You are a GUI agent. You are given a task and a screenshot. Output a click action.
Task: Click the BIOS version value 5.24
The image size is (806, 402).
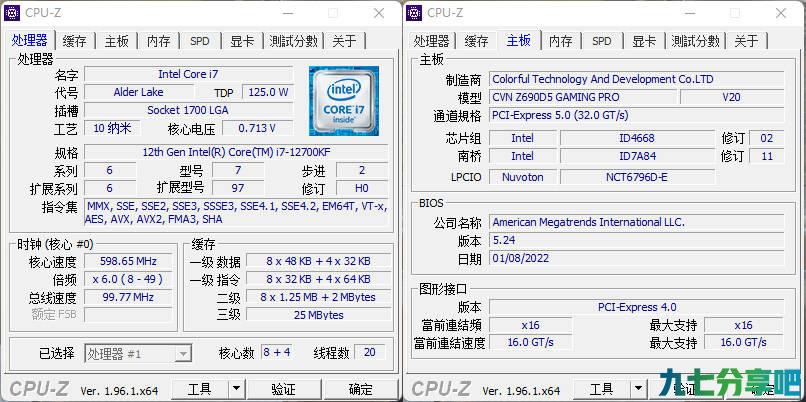point(637,240)
